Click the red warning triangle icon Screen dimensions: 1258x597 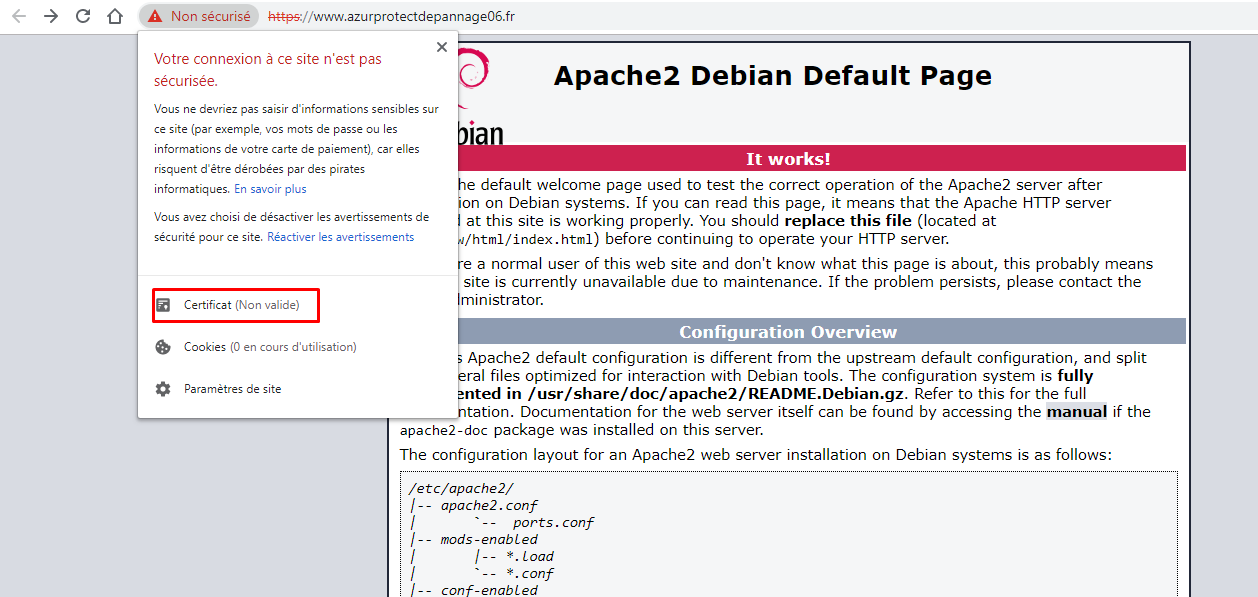(x=154, y=17)
